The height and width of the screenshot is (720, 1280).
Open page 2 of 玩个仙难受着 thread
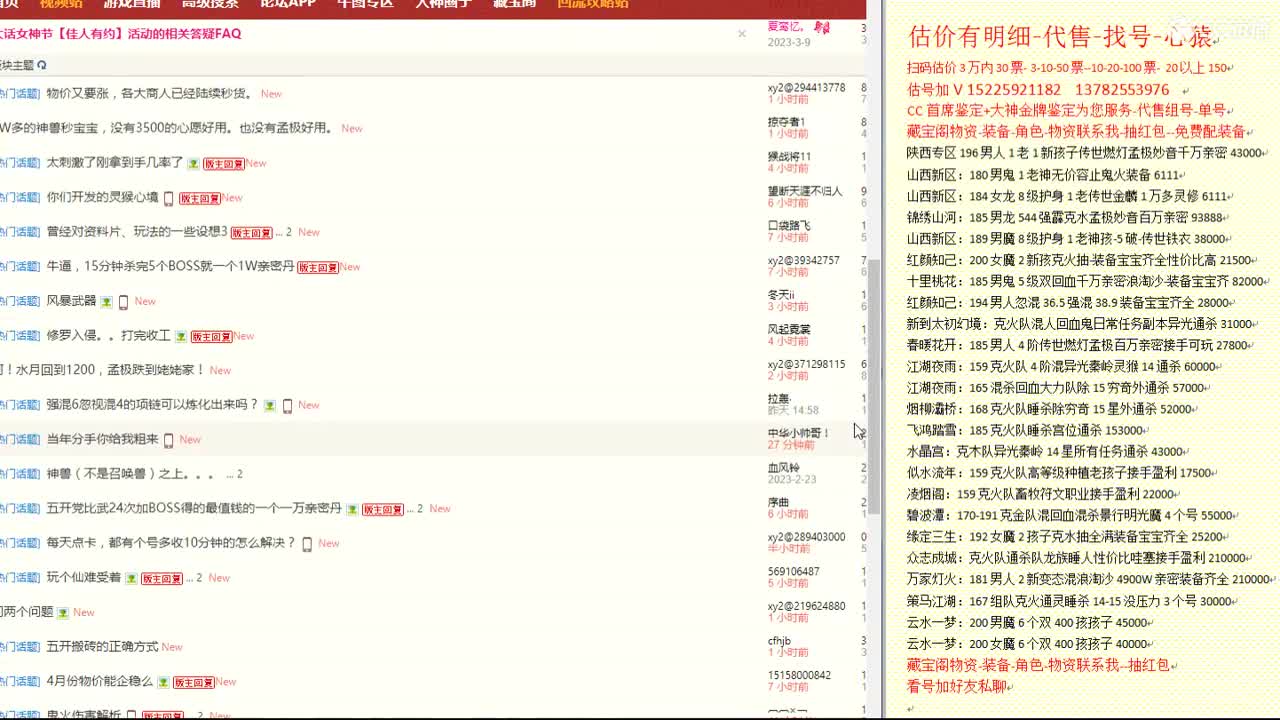199,578
